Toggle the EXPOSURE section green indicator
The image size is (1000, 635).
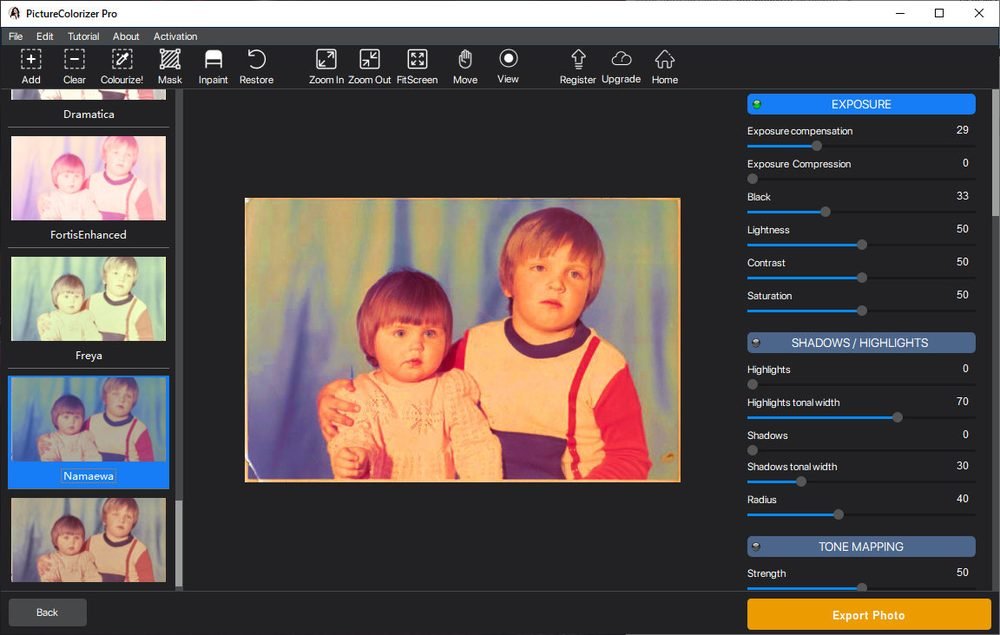[x=757, y=104]
